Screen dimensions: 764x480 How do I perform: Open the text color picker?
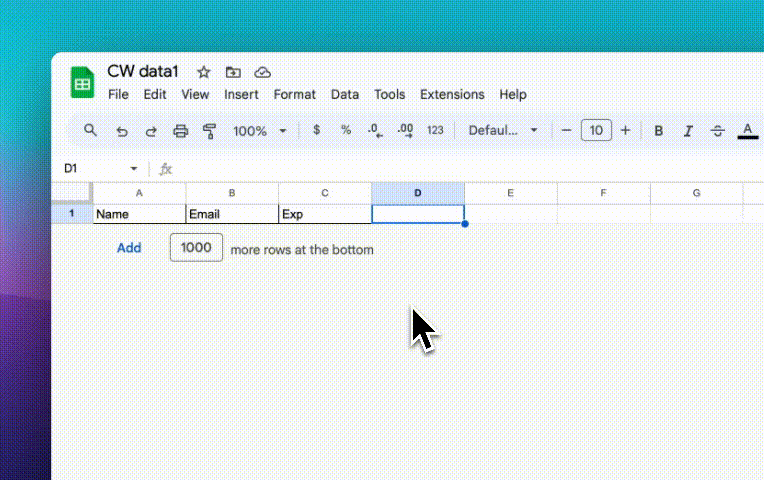(x=747, y=131)
